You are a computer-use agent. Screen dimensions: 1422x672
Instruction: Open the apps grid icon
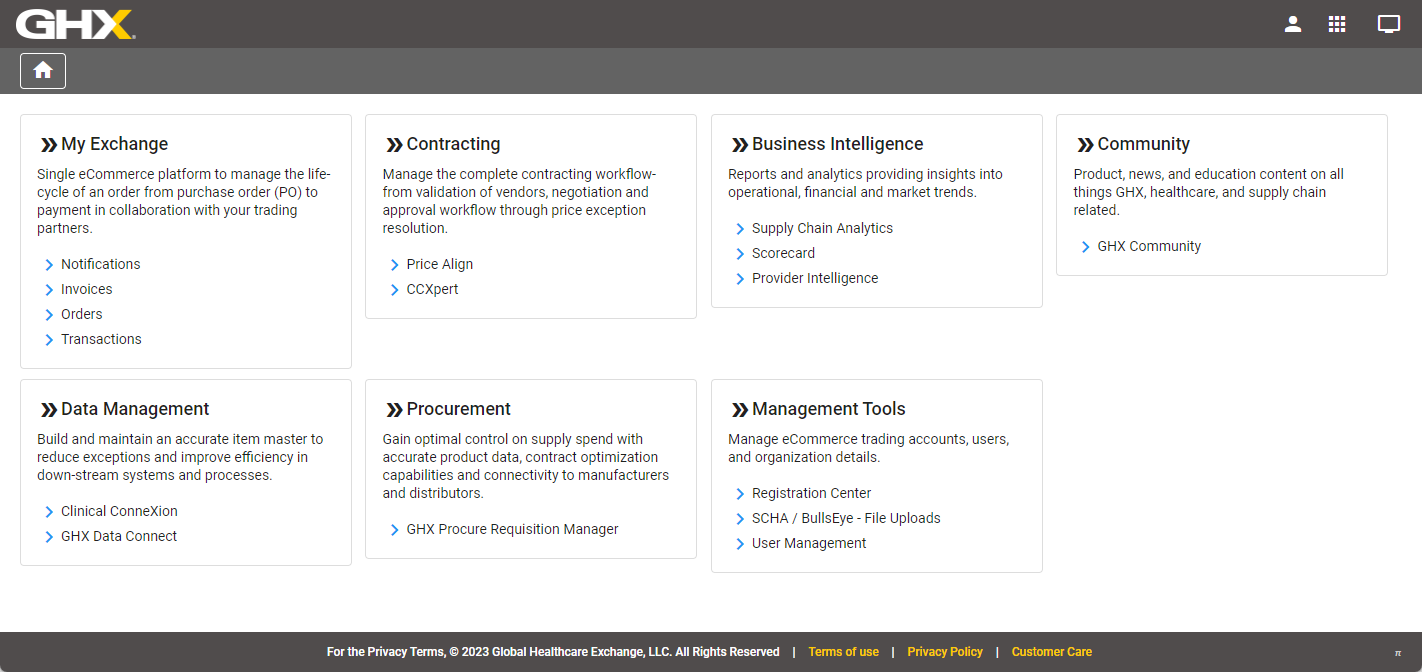coord(1337,24)
